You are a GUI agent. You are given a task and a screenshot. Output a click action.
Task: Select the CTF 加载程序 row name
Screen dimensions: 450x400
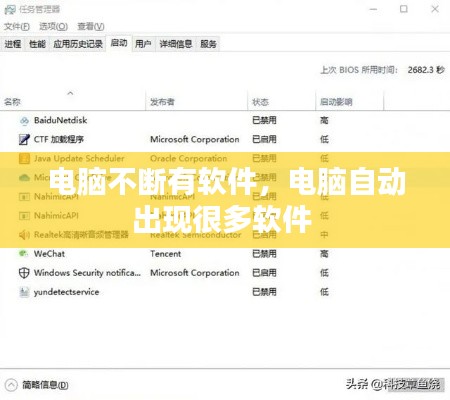[x=59, y=139]
